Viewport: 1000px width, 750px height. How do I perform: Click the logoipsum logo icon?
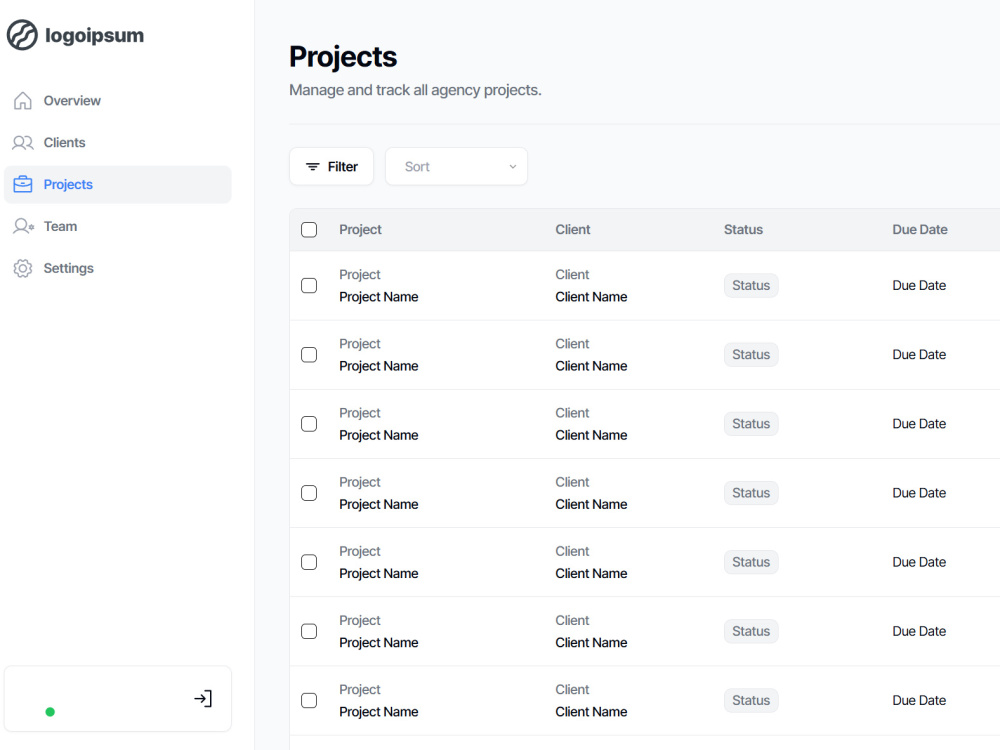(x=22, y=35)
